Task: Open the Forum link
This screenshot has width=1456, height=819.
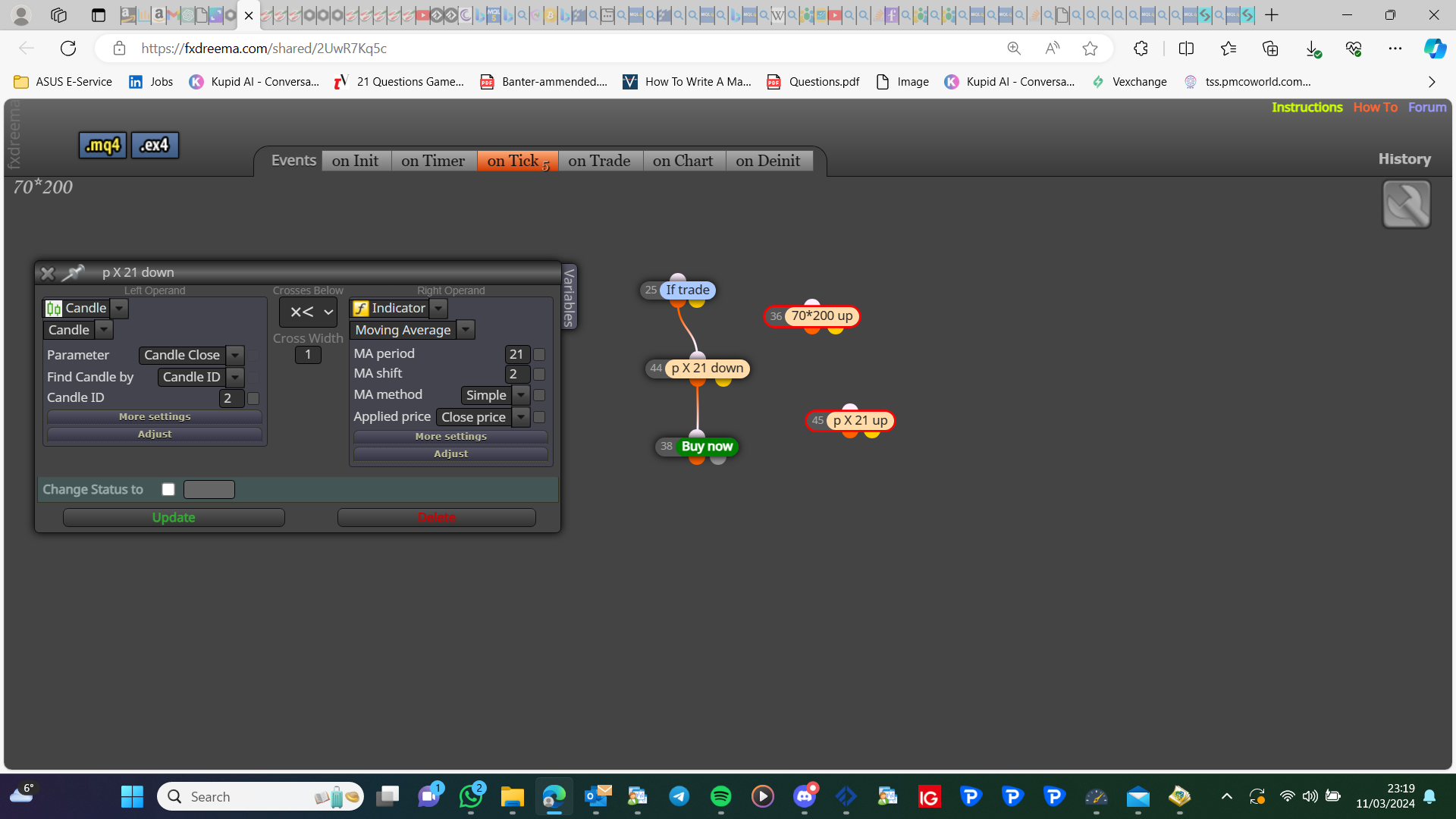Action: pos(1427,107)
